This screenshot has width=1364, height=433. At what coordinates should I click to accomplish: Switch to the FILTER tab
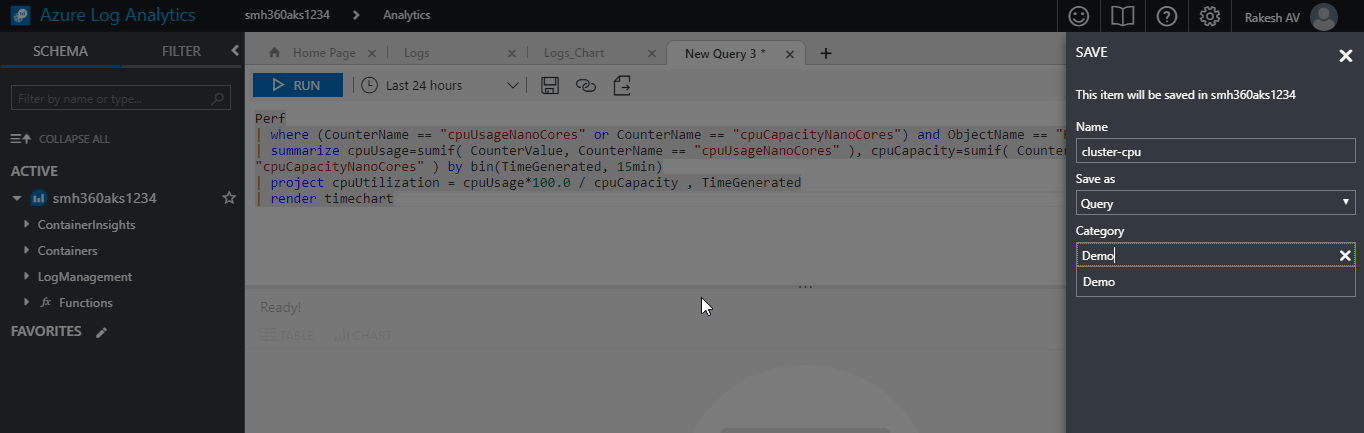[x=182, y=51]
